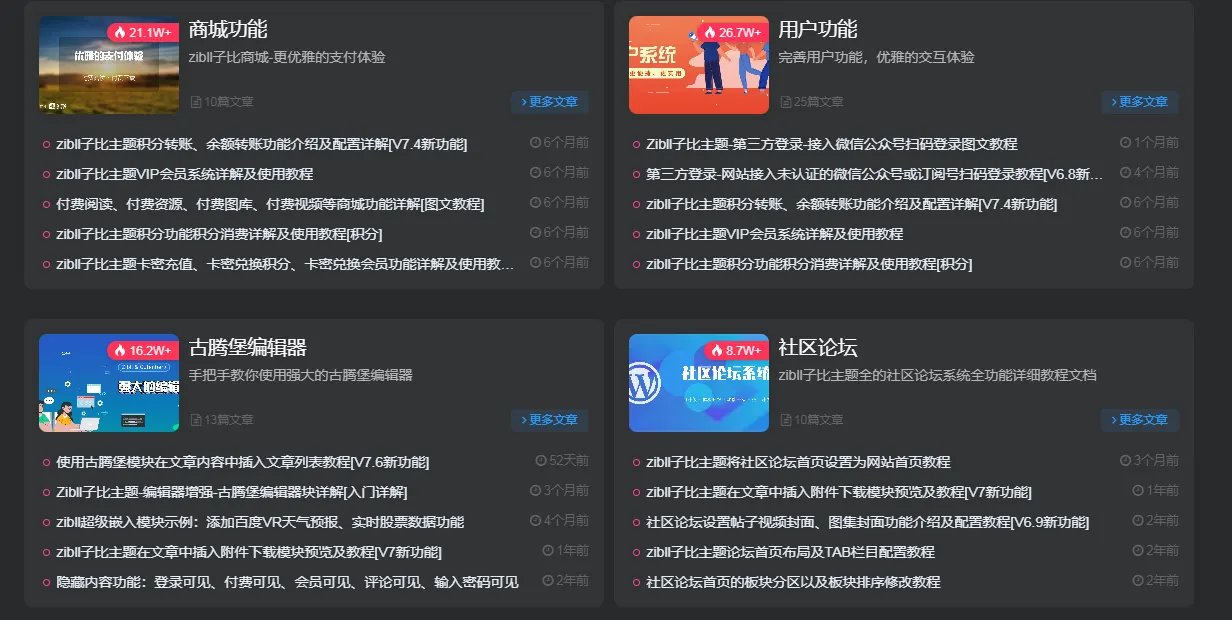Open article 社区论坛首页的板块分区以及板块排序修改教程
The width and height of the screenshot is (1232, 620).
pyautogui.click(x=793, y=582)
